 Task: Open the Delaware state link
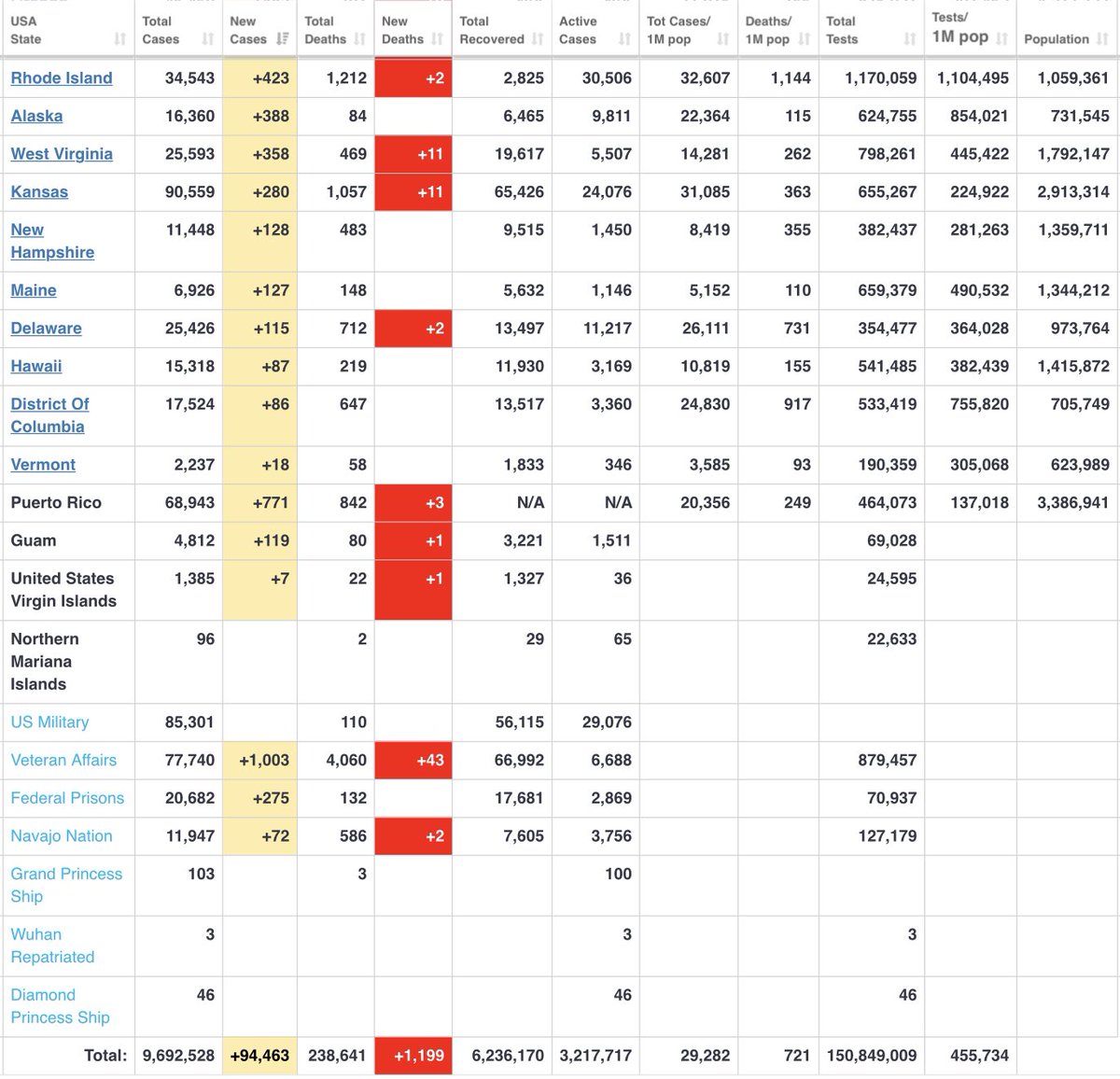click(46, 329)
